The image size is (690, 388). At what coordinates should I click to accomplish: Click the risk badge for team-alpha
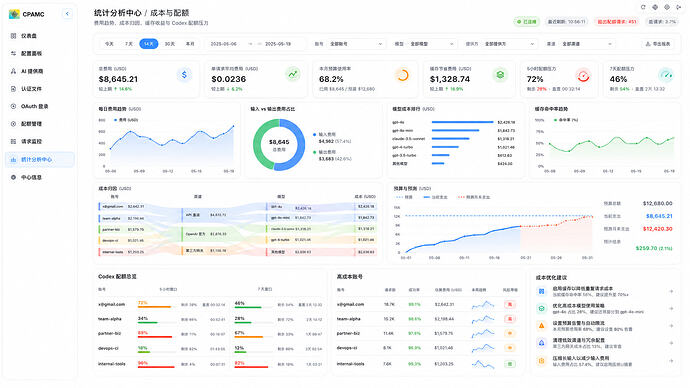coord(510,319)
